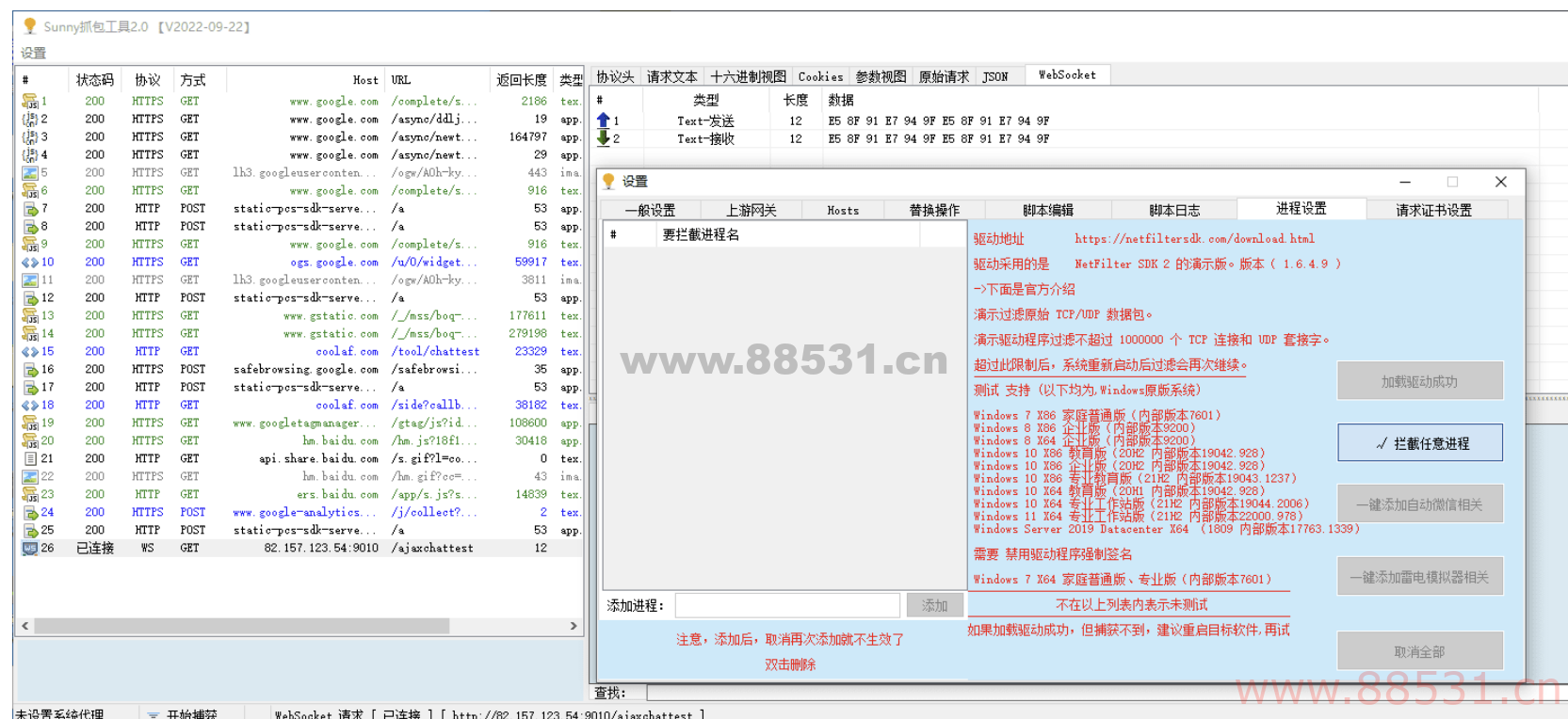The height and width of the screenshot is (719, 1568).
Task: Click request list scrollbar right arrow
Action: coord(573,626)
